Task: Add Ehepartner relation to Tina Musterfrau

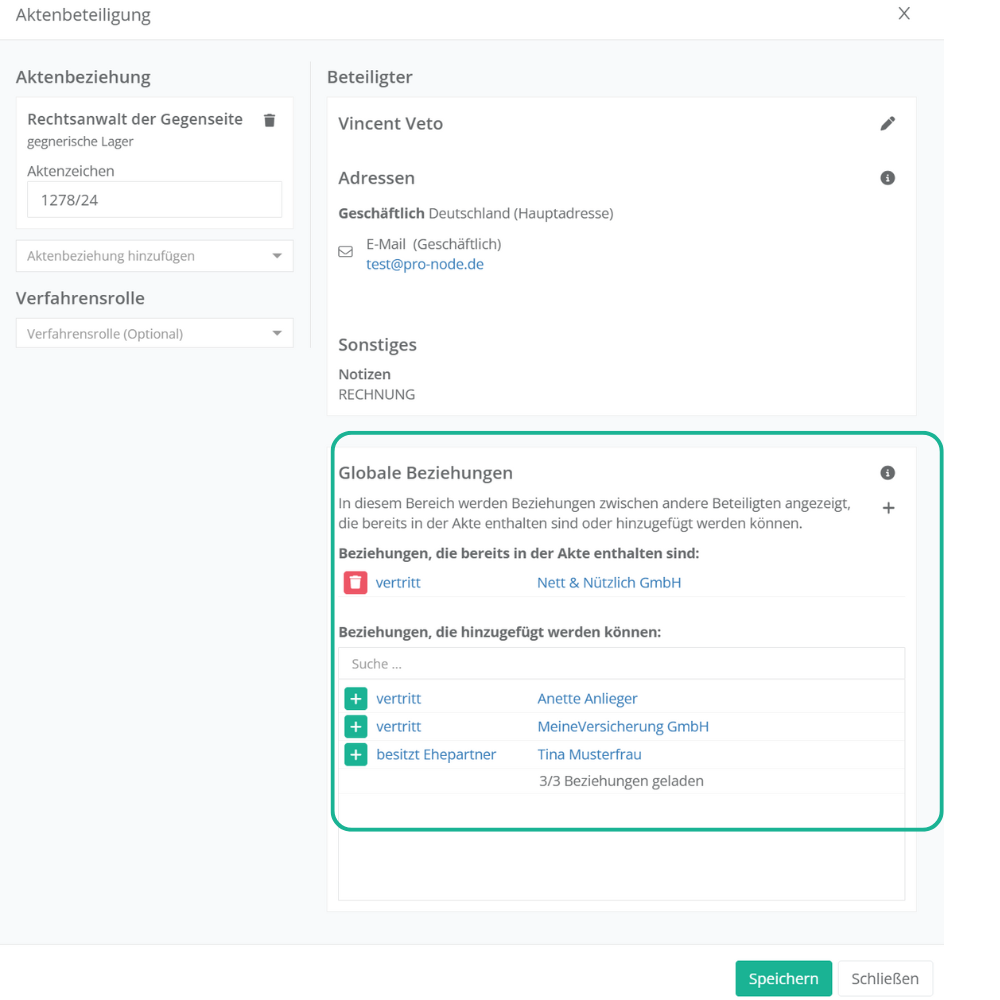Action: click(355, 755)
